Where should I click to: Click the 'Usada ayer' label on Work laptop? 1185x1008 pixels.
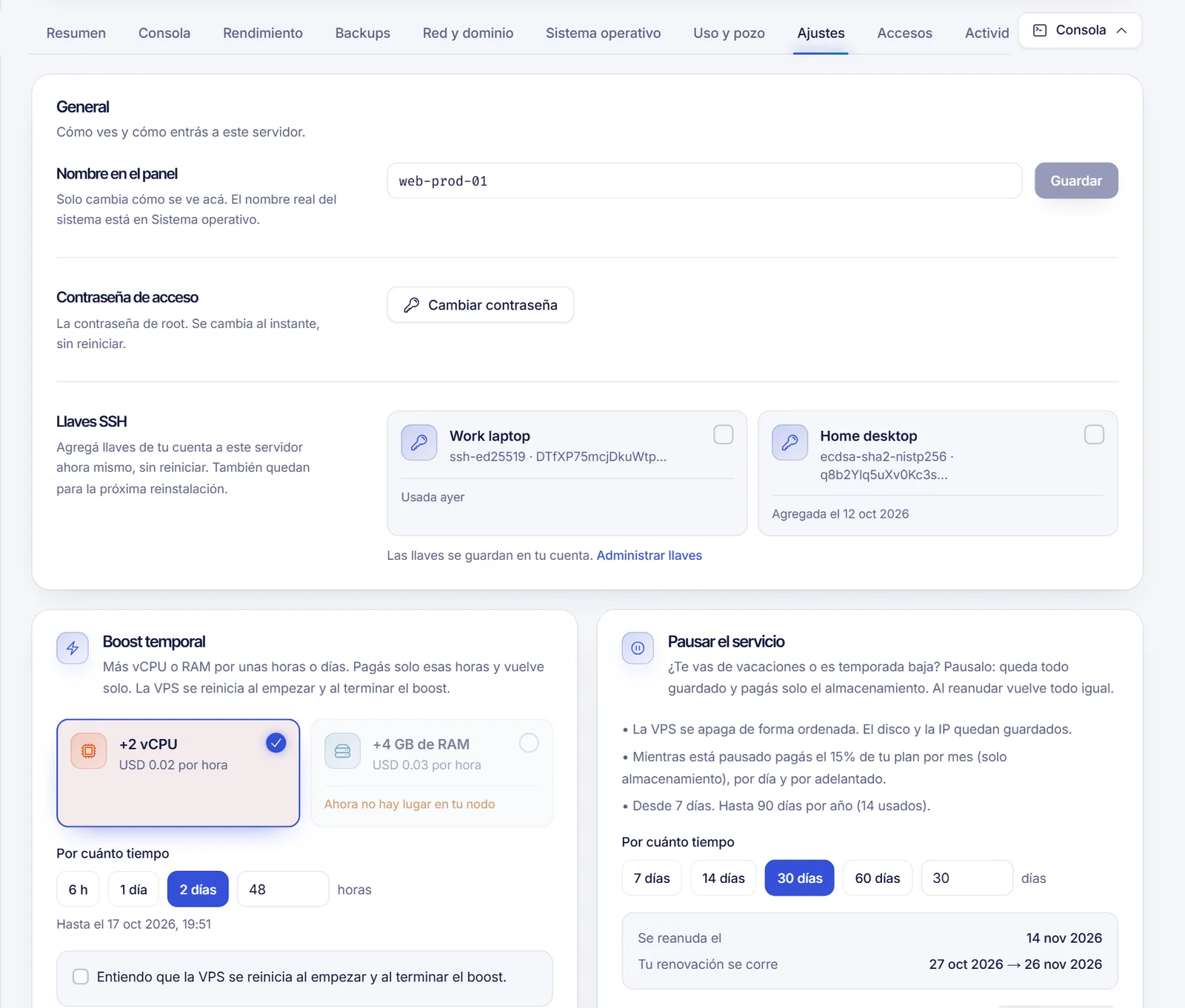pos(433,497)
